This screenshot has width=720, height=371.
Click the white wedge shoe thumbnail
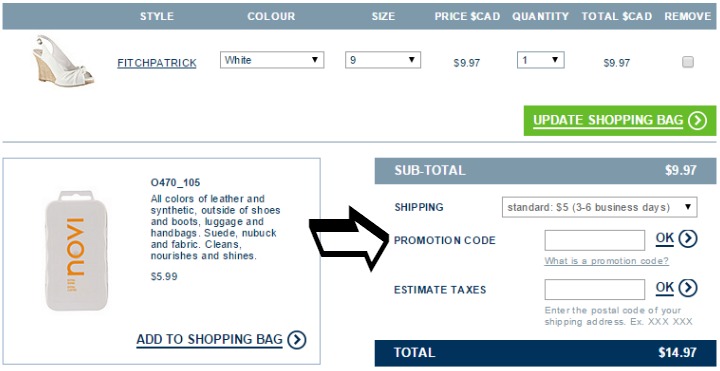[x=63, y=60]
